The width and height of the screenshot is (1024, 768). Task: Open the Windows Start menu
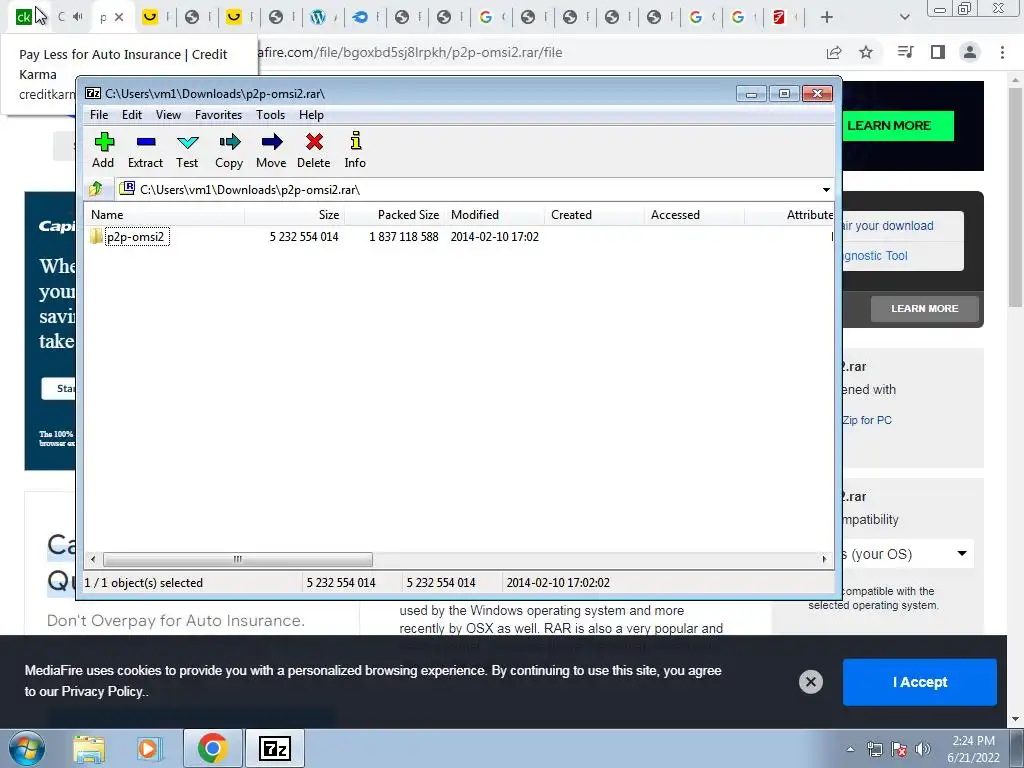click(27, 749)
